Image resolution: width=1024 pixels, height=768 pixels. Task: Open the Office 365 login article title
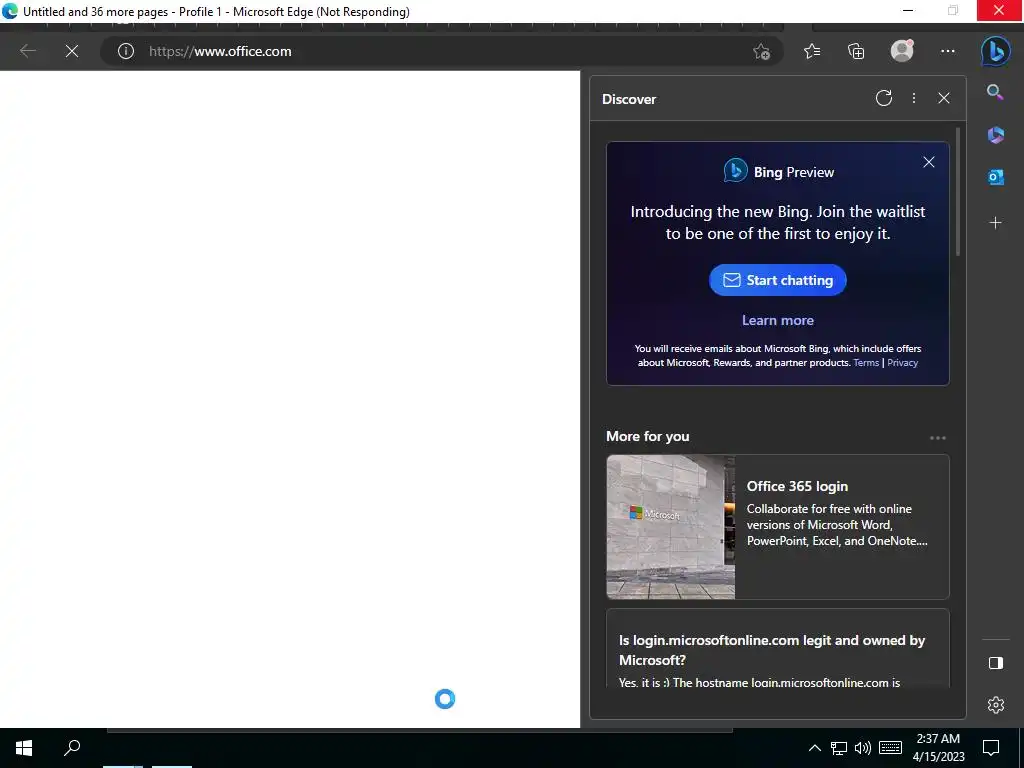tap(797, 486)
